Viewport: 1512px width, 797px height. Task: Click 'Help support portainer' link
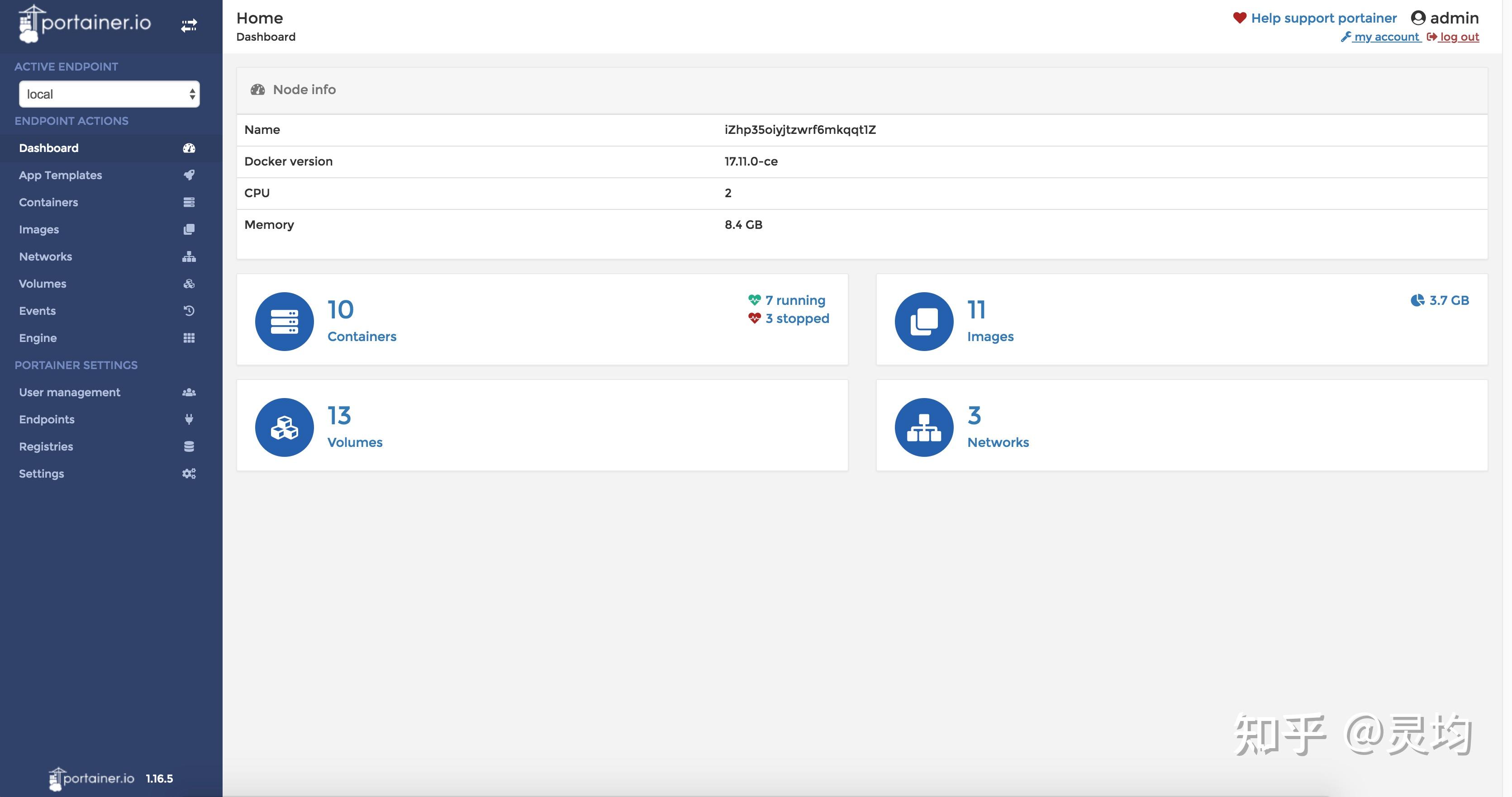[1323, 18]
